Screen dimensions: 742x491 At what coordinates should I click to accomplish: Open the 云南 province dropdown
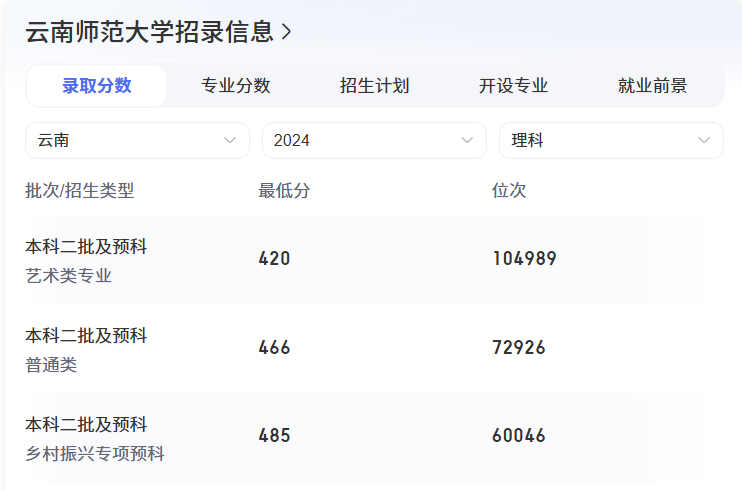137,140
